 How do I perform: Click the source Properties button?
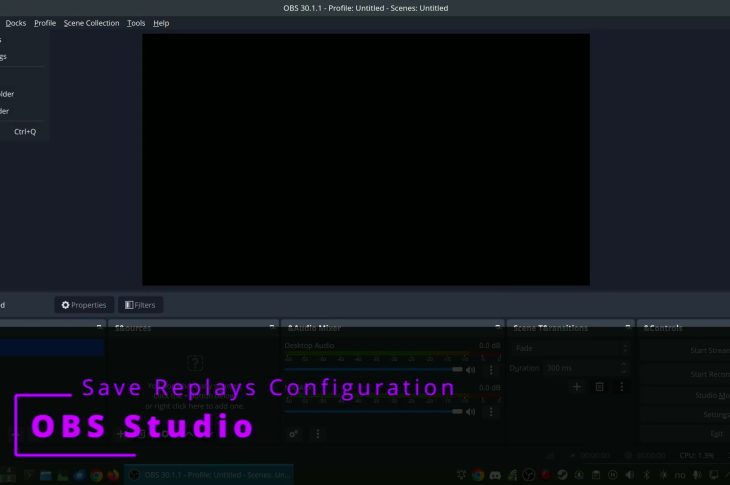coord(84,305)
